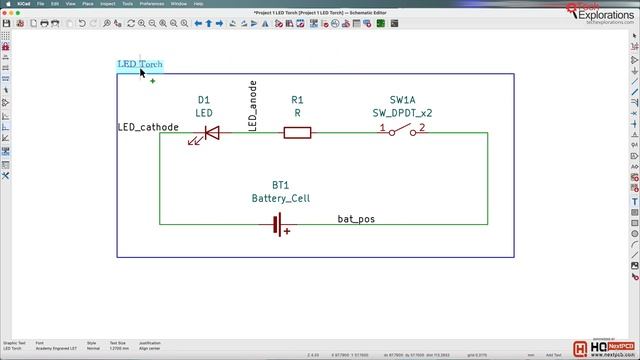Select the No Connect flag tool
Viewport: 640px width, 360px height.
[634, 113]
